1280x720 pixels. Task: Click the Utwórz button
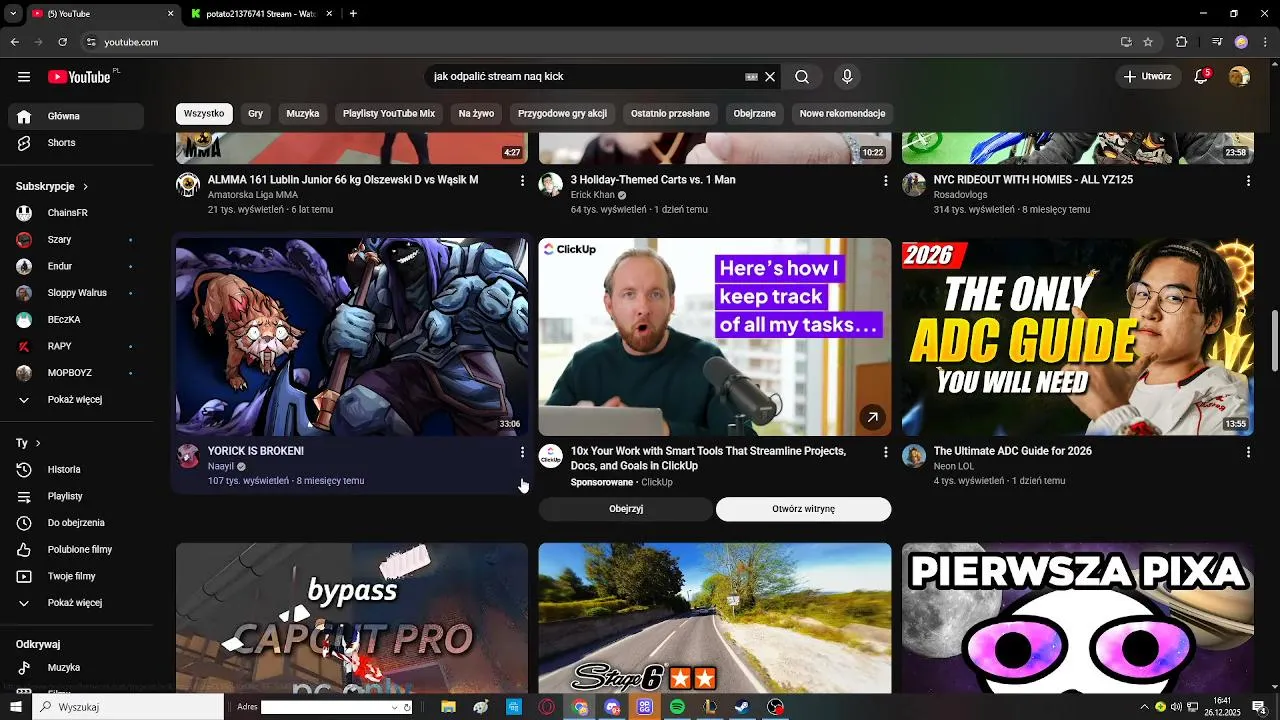click(1147, 77)
